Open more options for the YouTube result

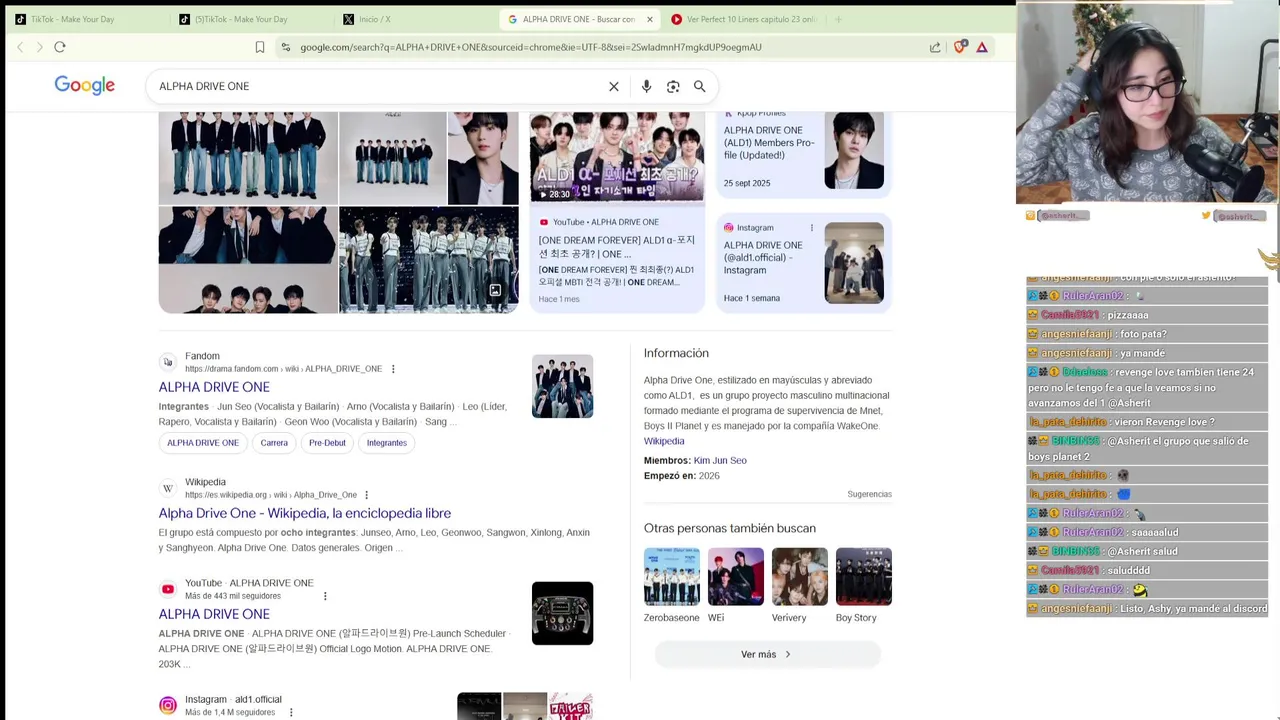[x=325, y=596]
